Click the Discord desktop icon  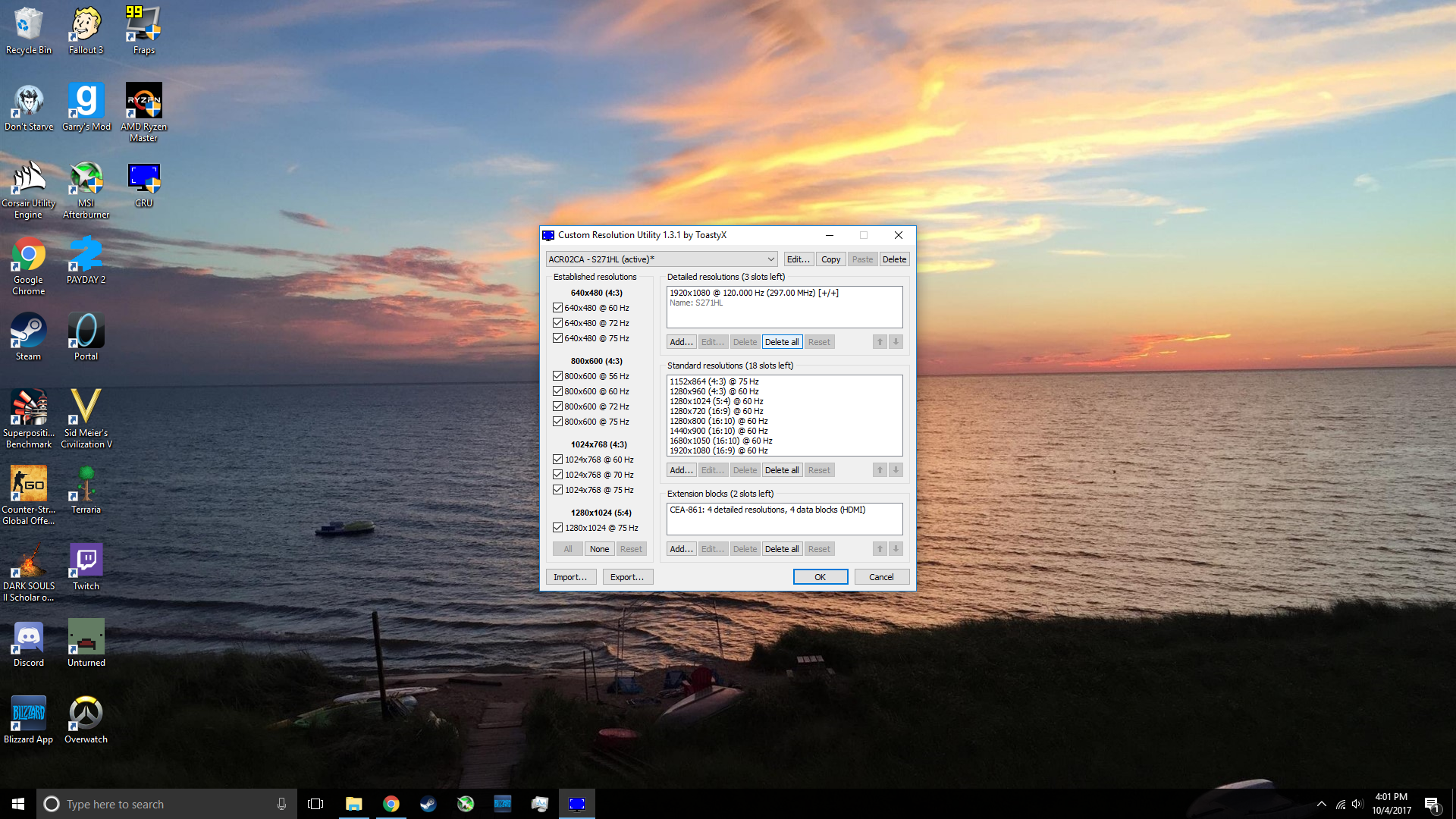(29, 638)
